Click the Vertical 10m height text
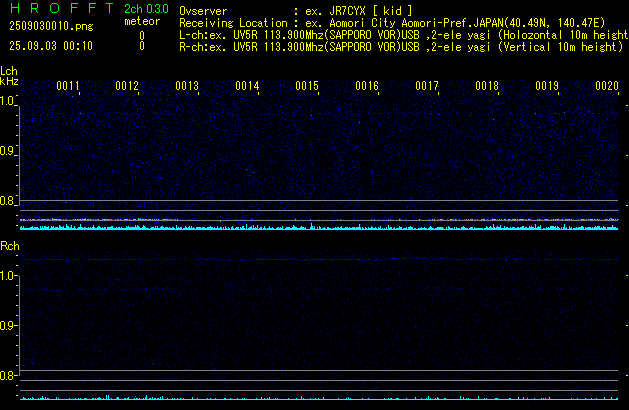The width and height of the screenshot is (629, 410). (560, 47)
